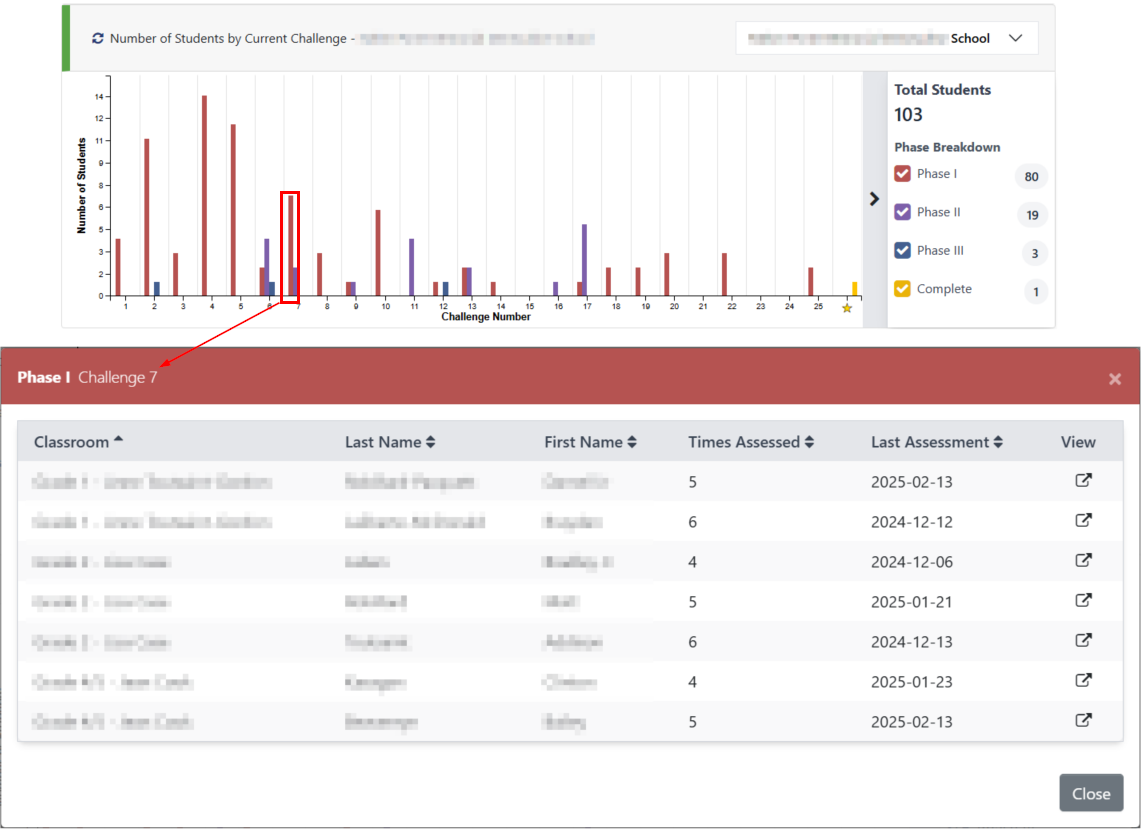Sort by Times Assessed column
Screen dimensions: 1142x831
pyautogui.click(x=751, y=442)
